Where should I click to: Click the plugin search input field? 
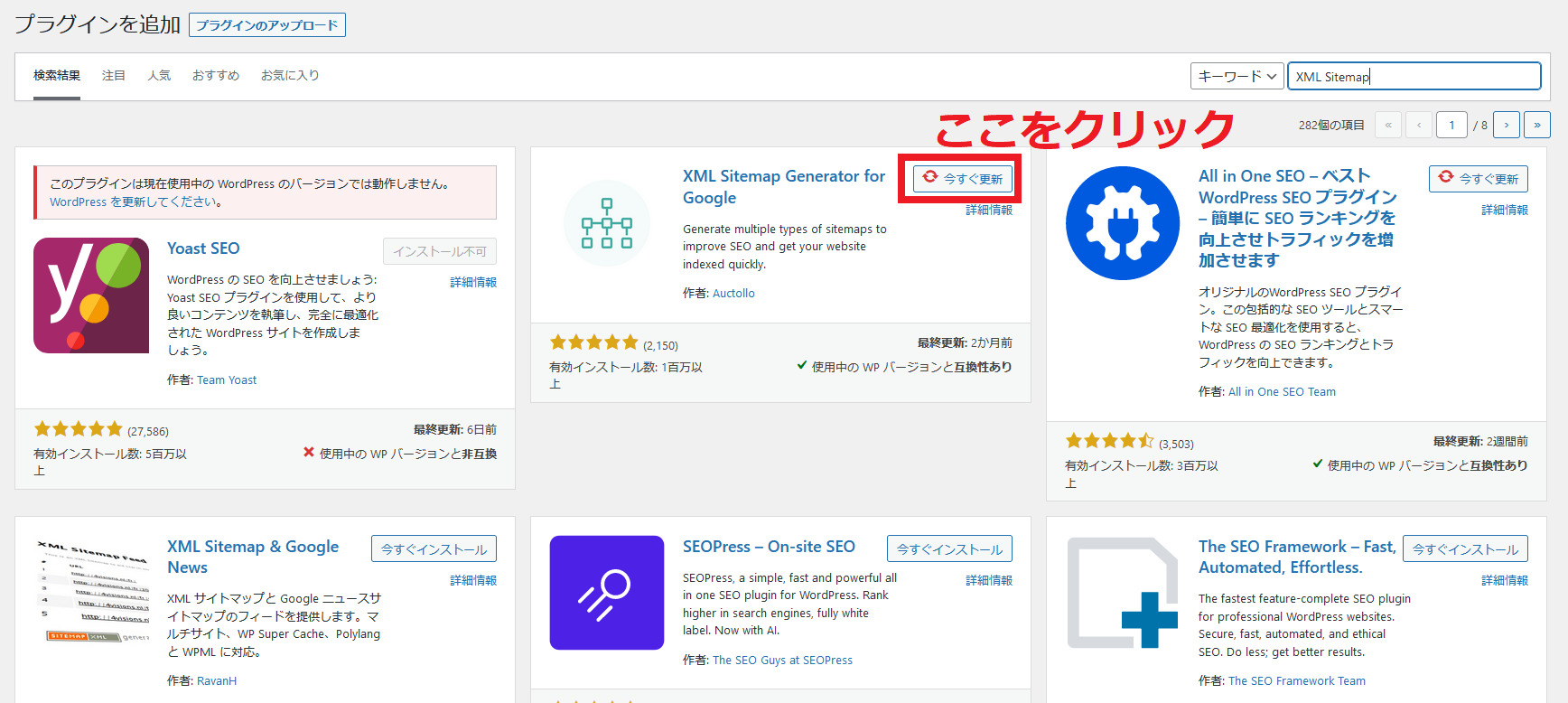1414,77
